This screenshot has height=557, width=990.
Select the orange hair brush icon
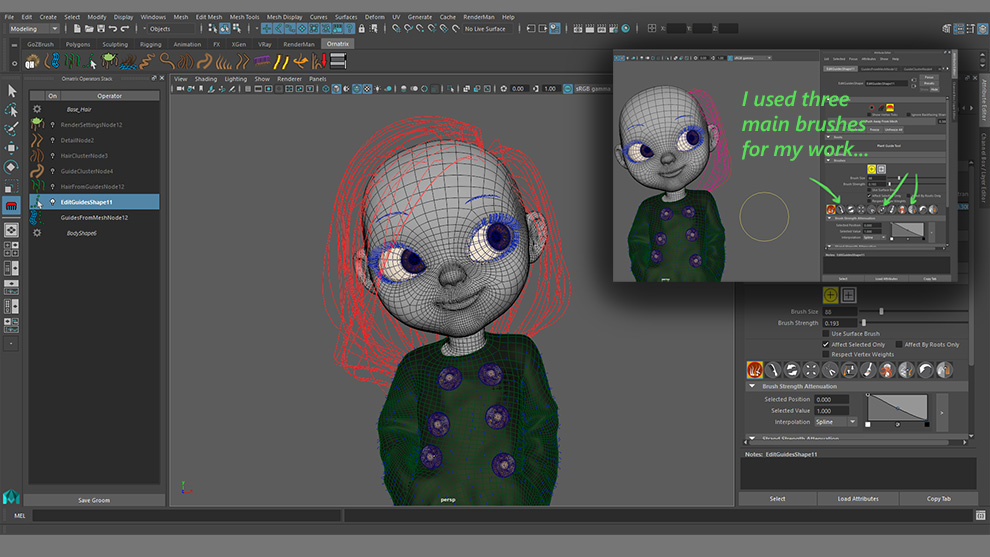pos(755,370)
